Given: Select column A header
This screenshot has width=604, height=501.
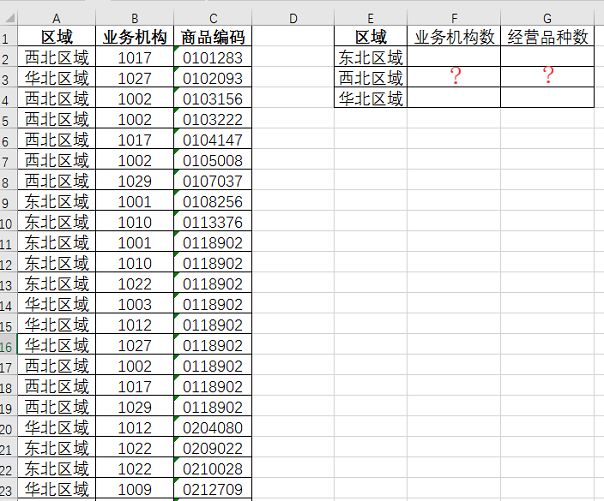Looking at the screenshot, I should click(56, 18).
